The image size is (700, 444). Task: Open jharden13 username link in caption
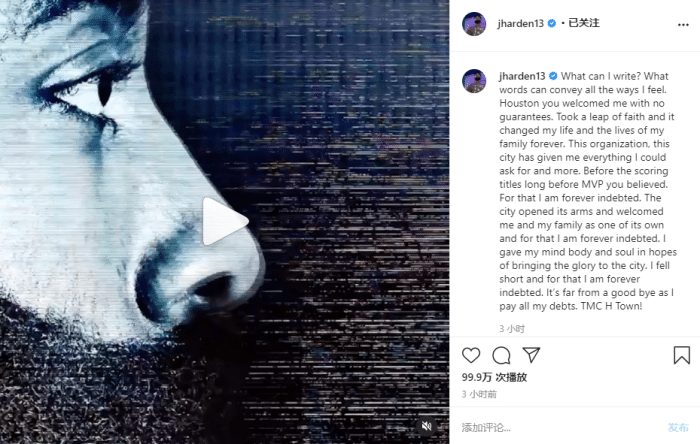point(522,76)
